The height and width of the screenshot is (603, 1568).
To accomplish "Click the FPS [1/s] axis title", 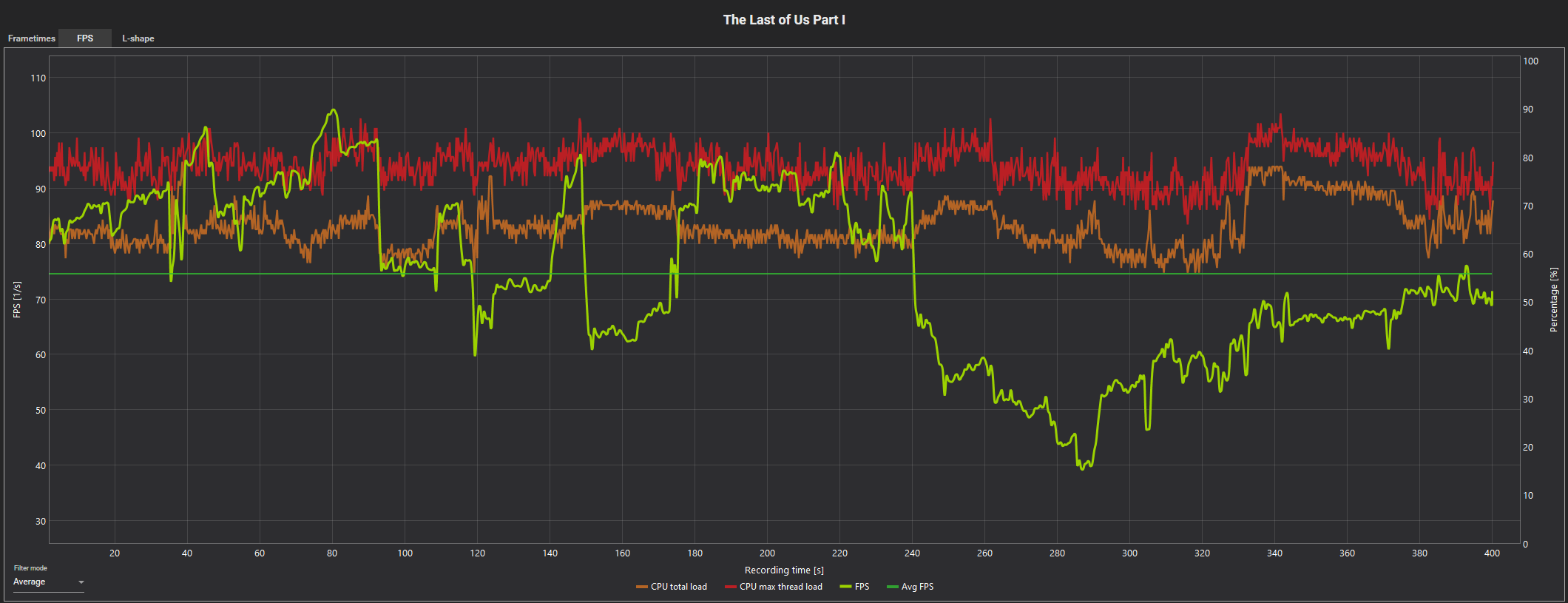I will point(17,300).
